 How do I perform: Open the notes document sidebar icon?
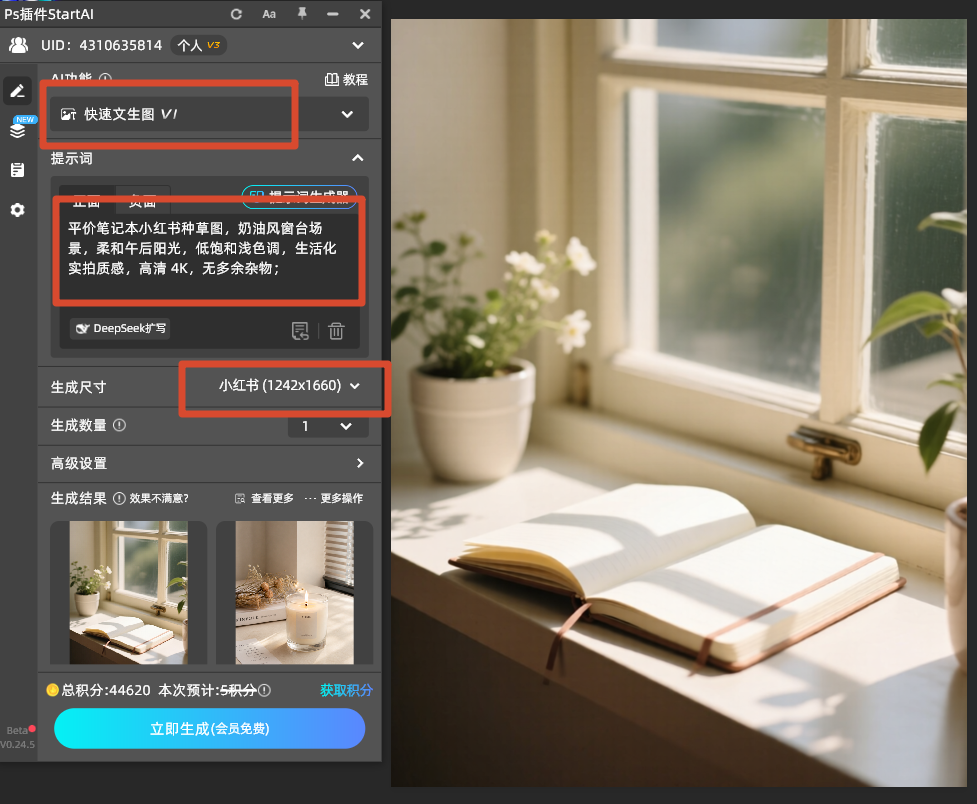(17, 170)
